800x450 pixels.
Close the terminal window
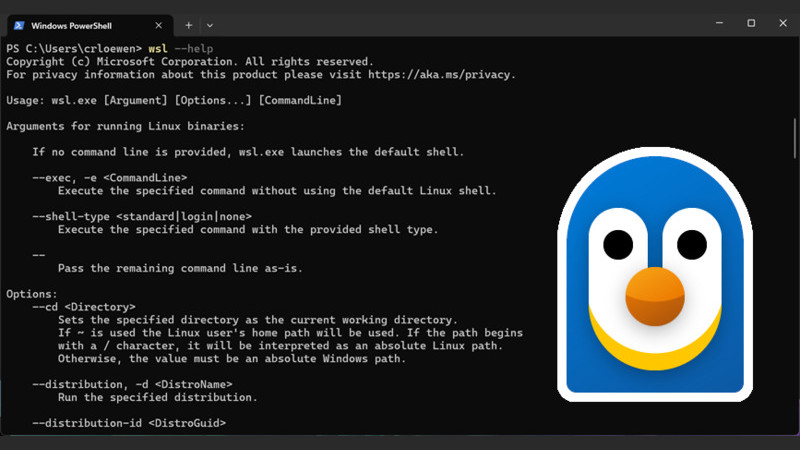pos(783,23)
